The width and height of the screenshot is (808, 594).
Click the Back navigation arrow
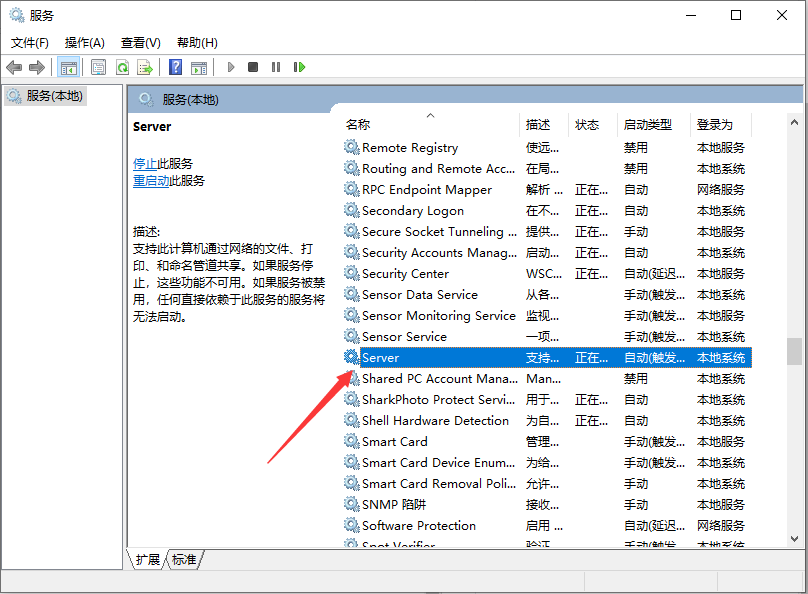pos(14,67)
